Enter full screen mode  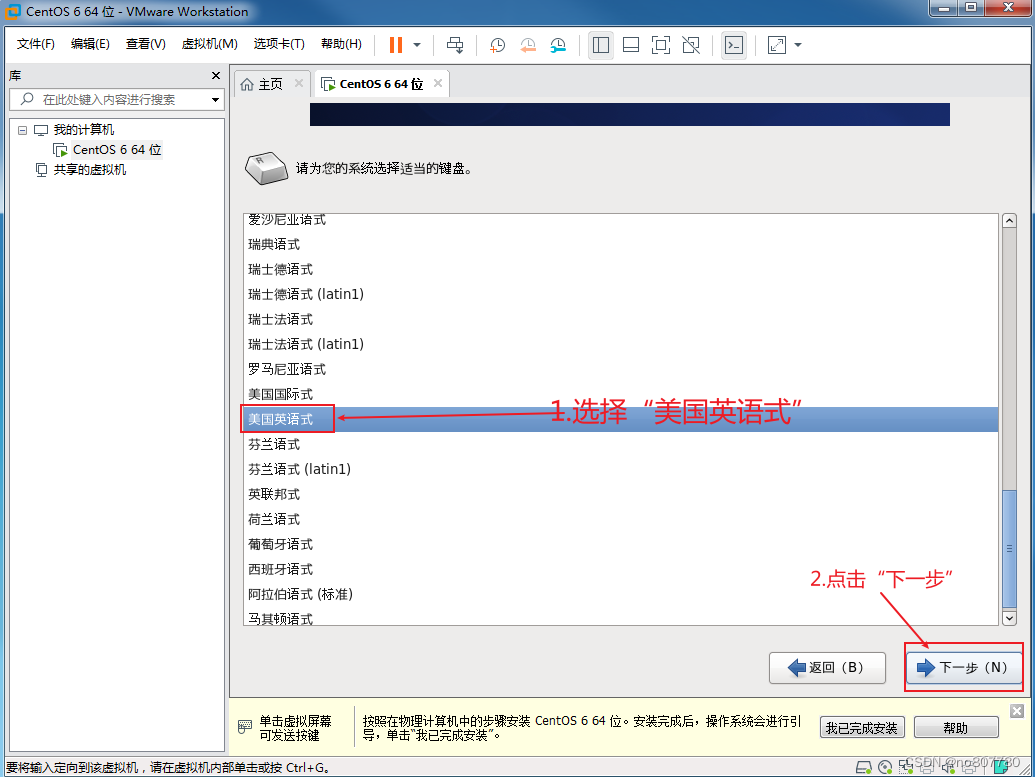[660, 45]
